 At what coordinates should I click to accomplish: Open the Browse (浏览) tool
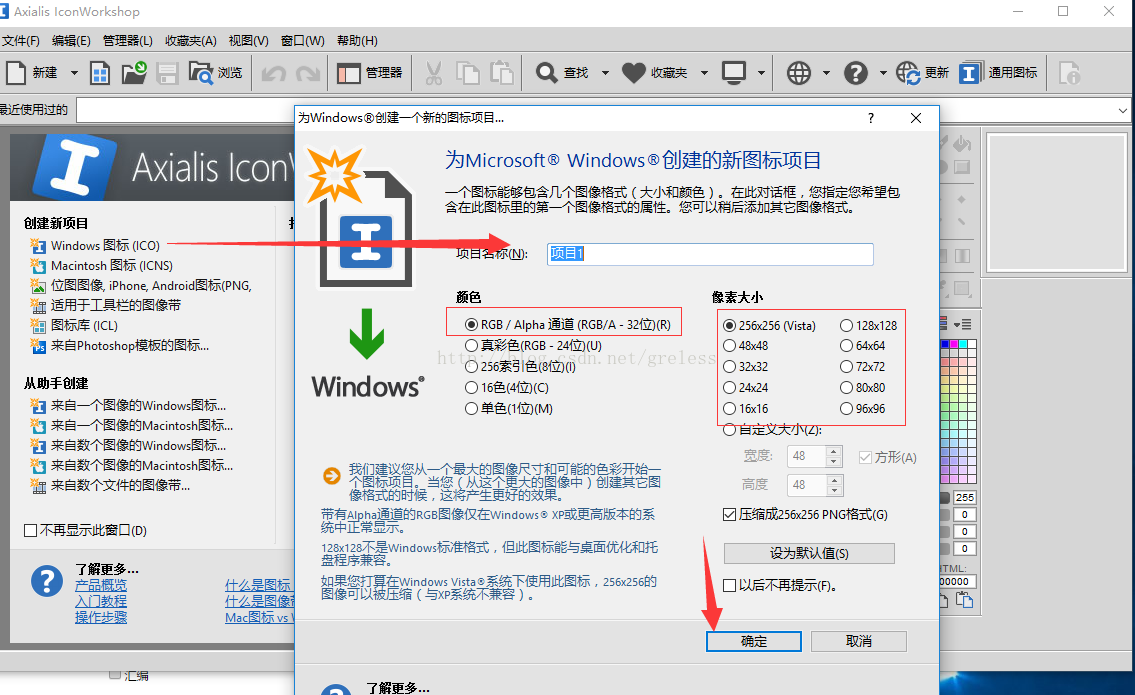[215, 72]
